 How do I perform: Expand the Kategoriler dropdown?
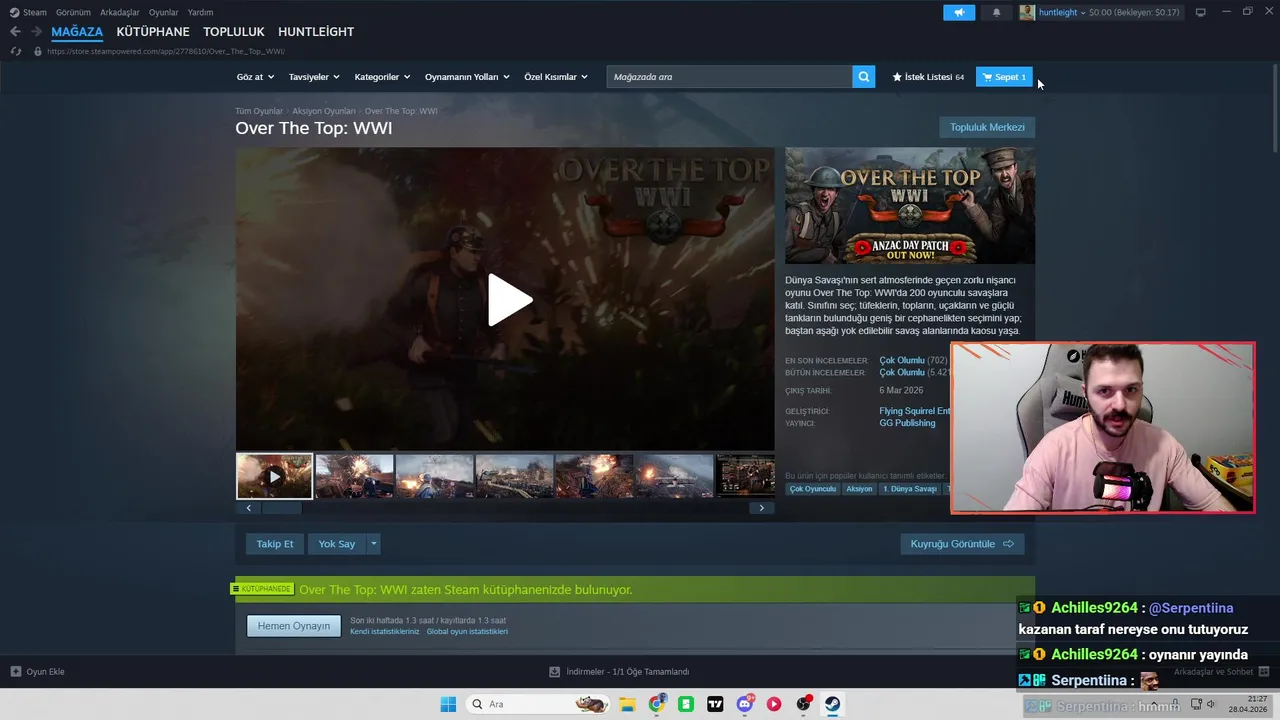pos(382,77)
